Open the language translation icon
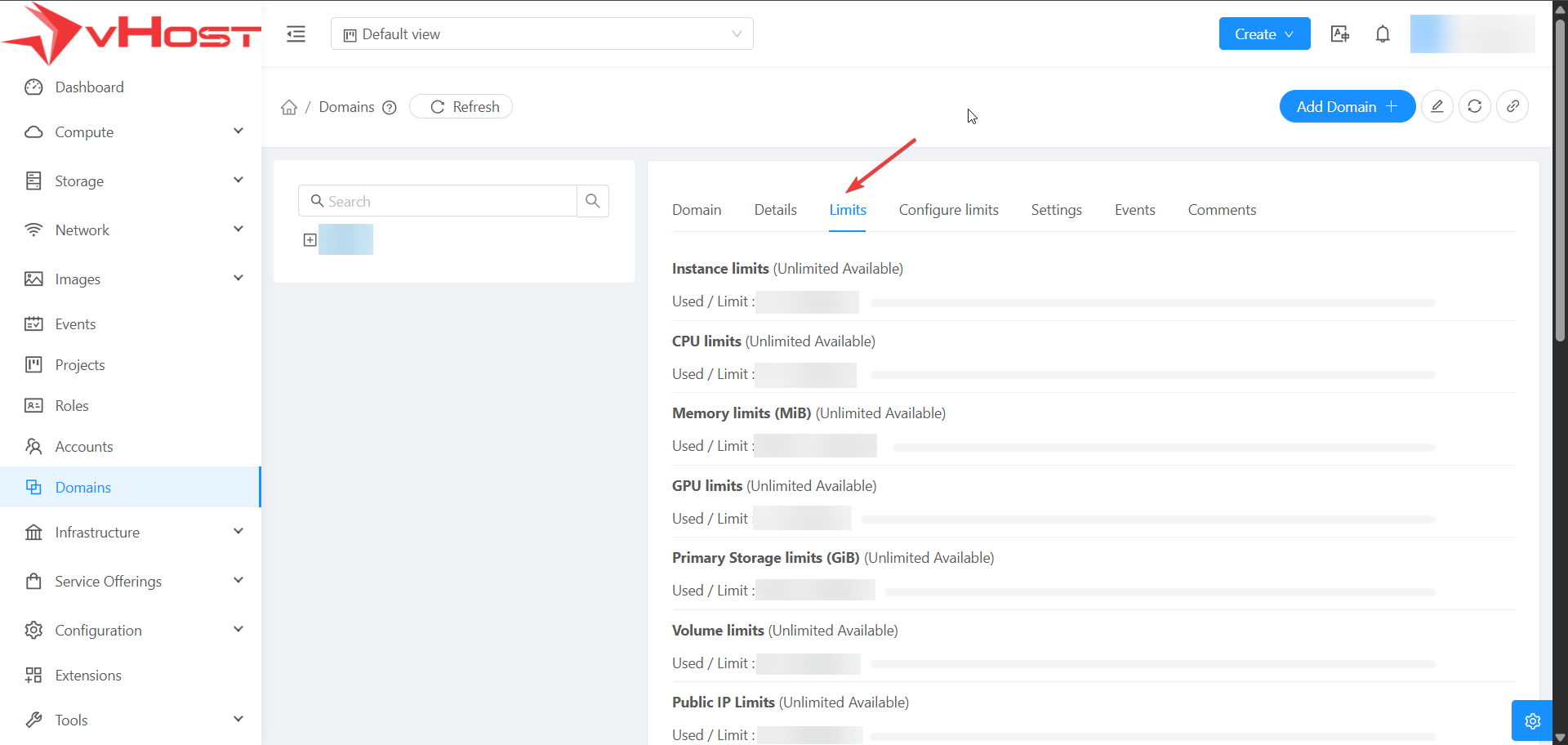 click(1339, 34)
